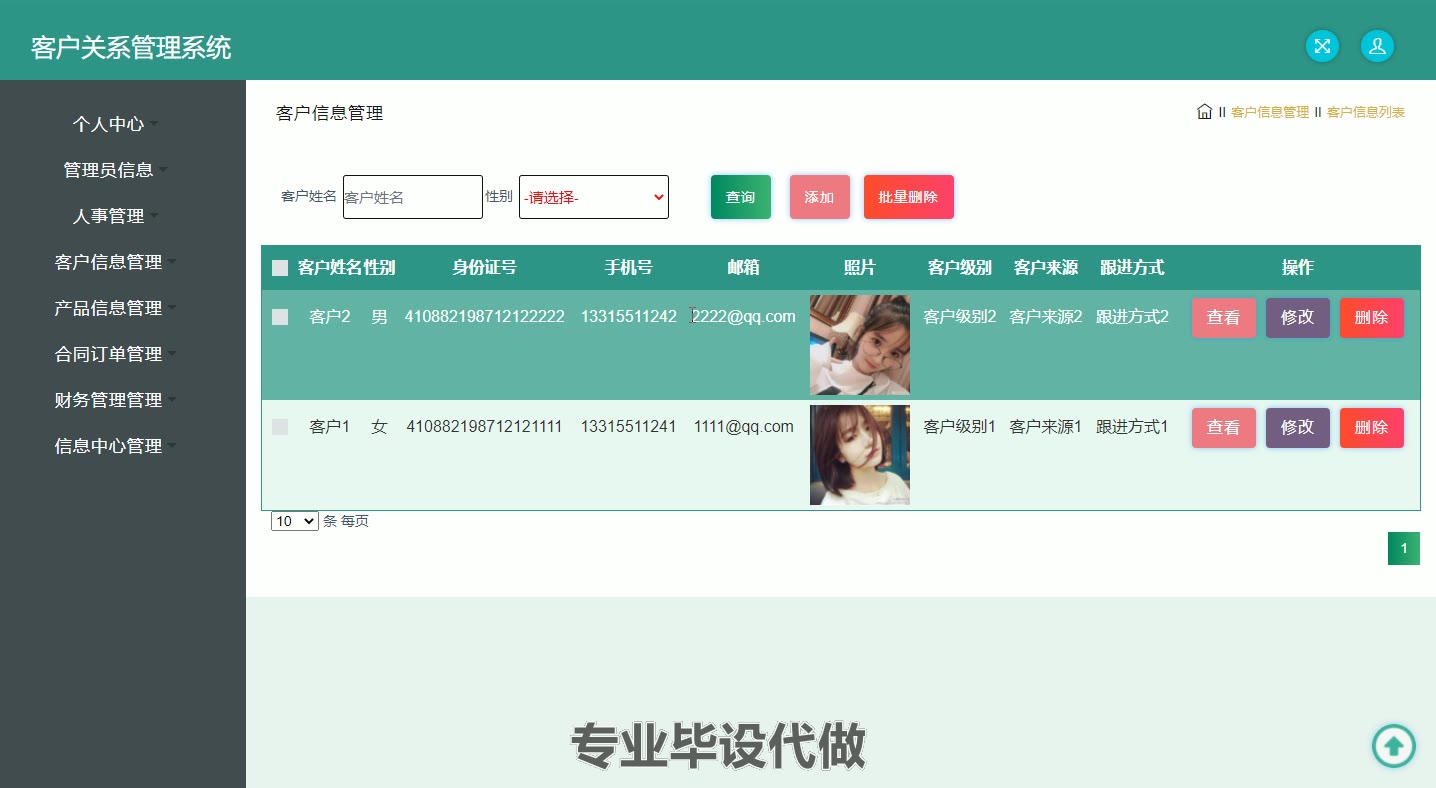
Task: View details with 查看 for 客户2
Action: point(1224,318)
